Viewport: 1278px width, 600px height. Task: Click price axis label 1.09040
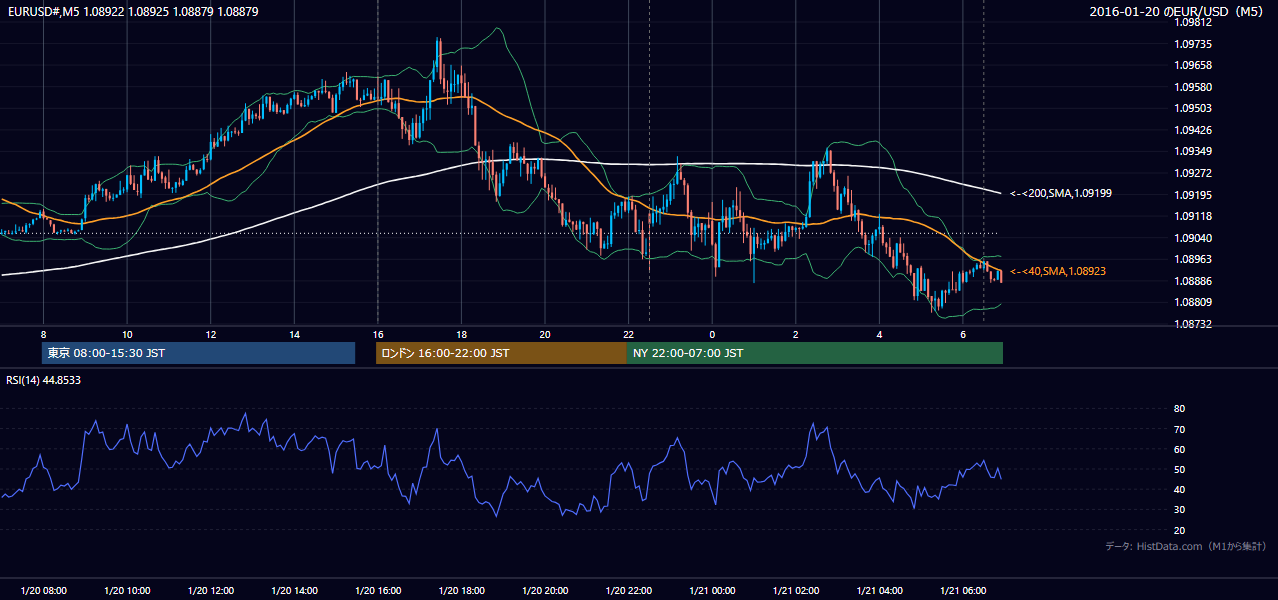[x=1193, y=238]
